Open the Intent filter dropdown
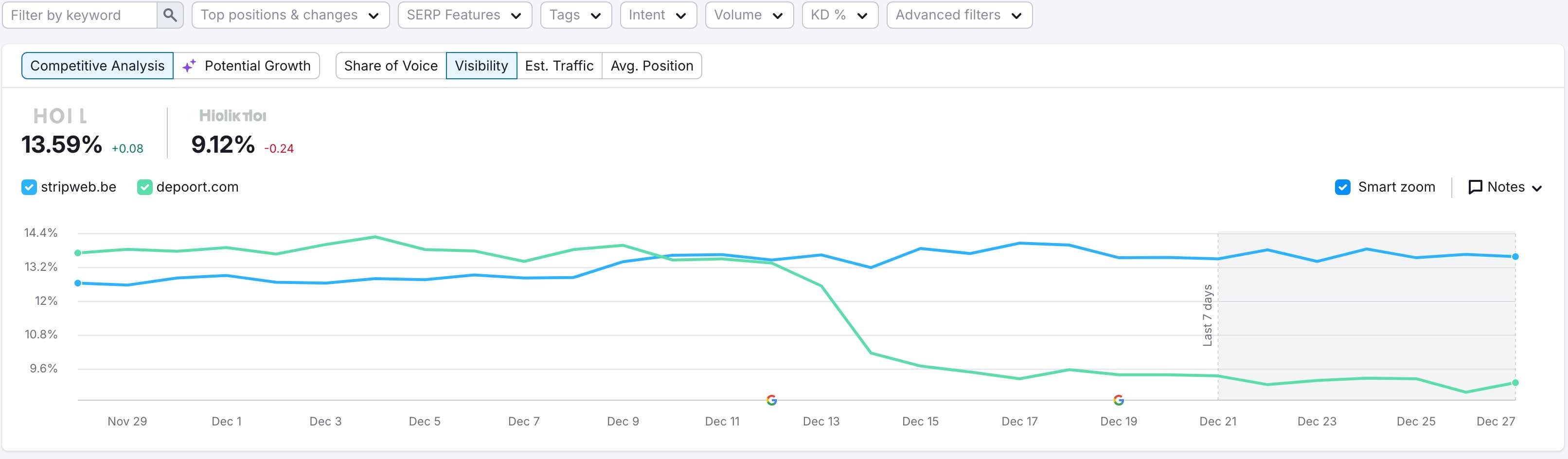The width and height of the screenshot is (1568, 459). coord(658,15)
